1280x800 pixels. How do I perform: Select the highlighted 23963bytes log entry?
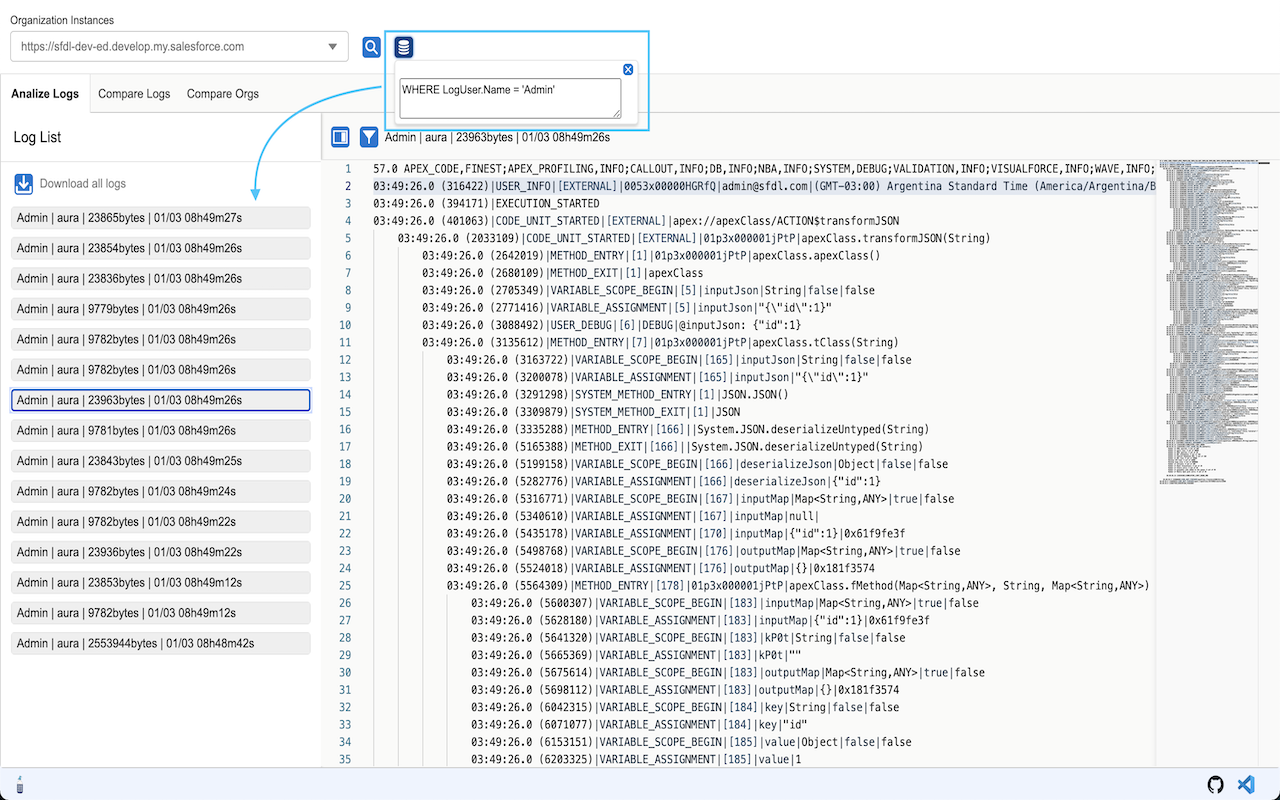click(x=161, y=400)
